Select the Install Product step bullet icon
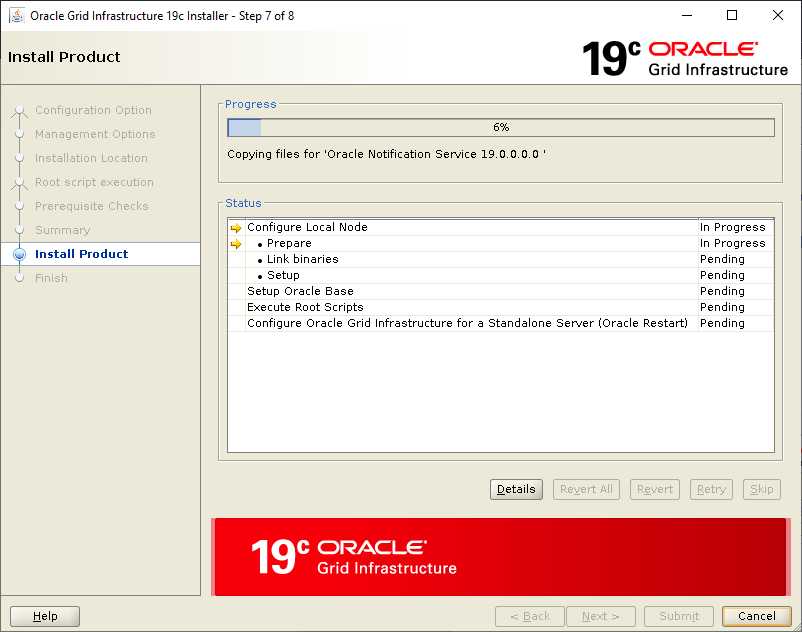 tap(19, 254)
